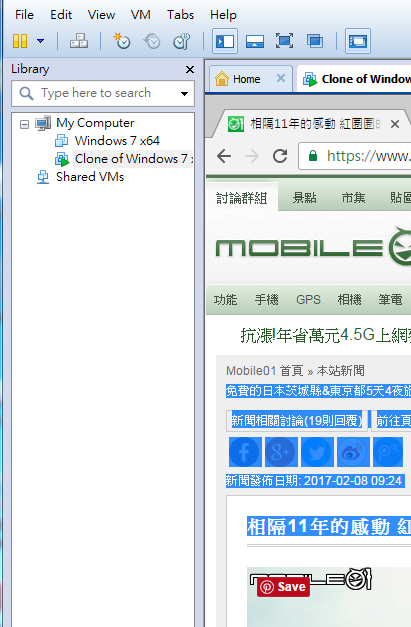The image size is (411, 627).
Task: Open the Edit menu
Action: click(x=61, y=15)
